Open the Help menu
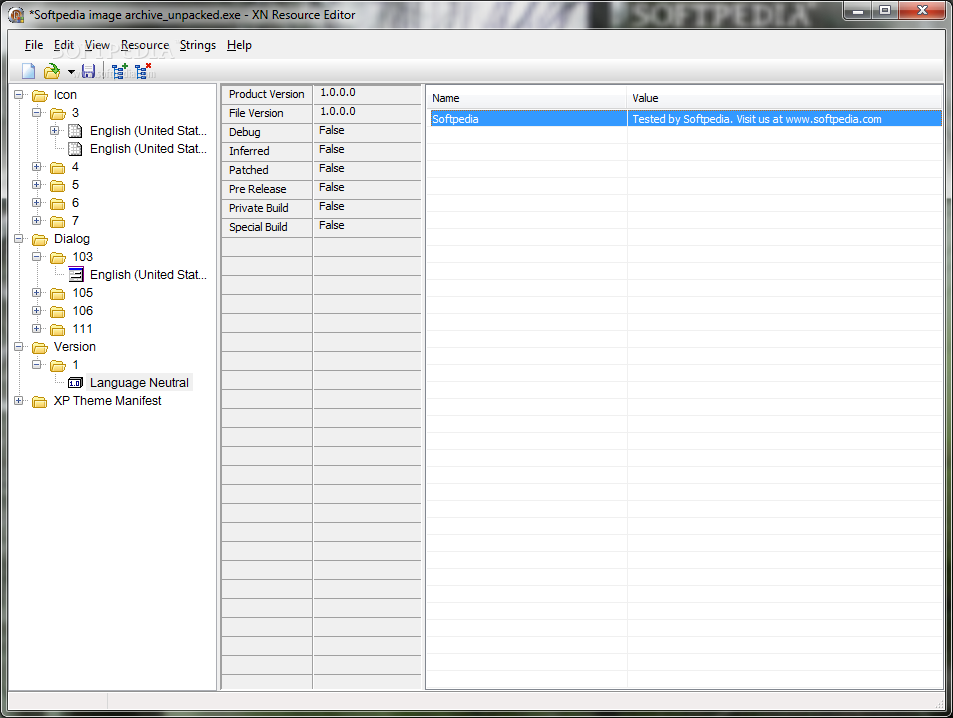 pos(239,45)
